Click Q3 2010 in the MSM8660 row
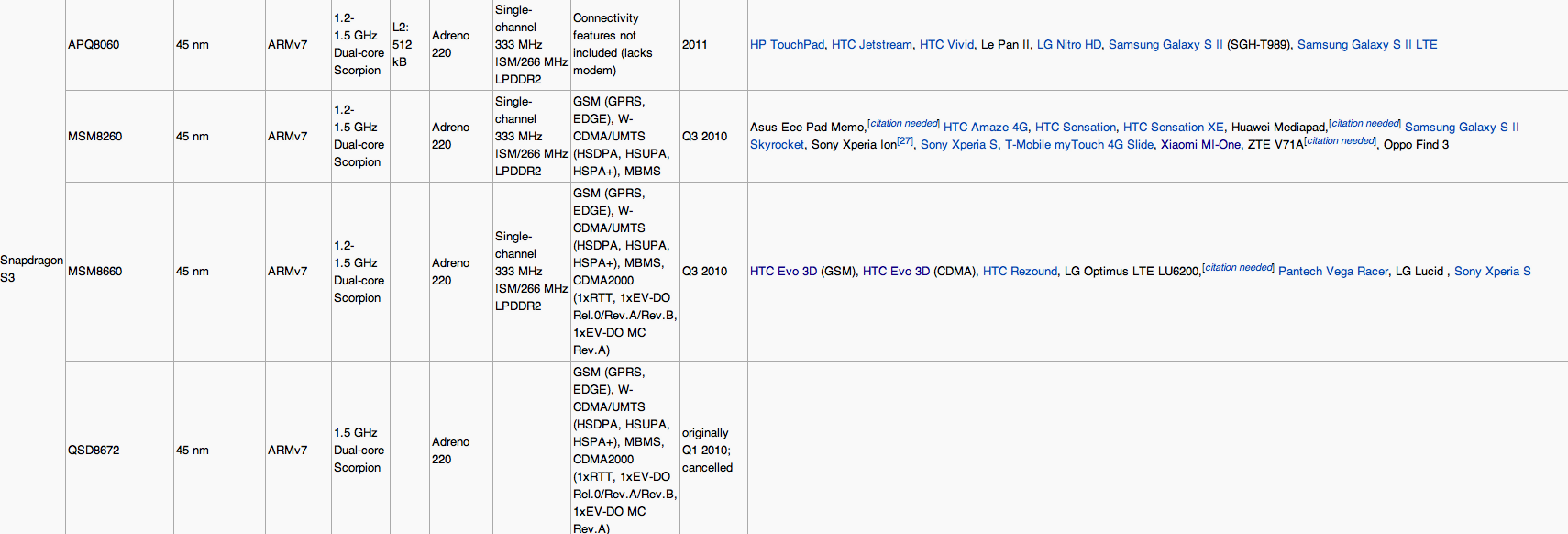Screen dimensions: 1568x534 coord(704,272)
